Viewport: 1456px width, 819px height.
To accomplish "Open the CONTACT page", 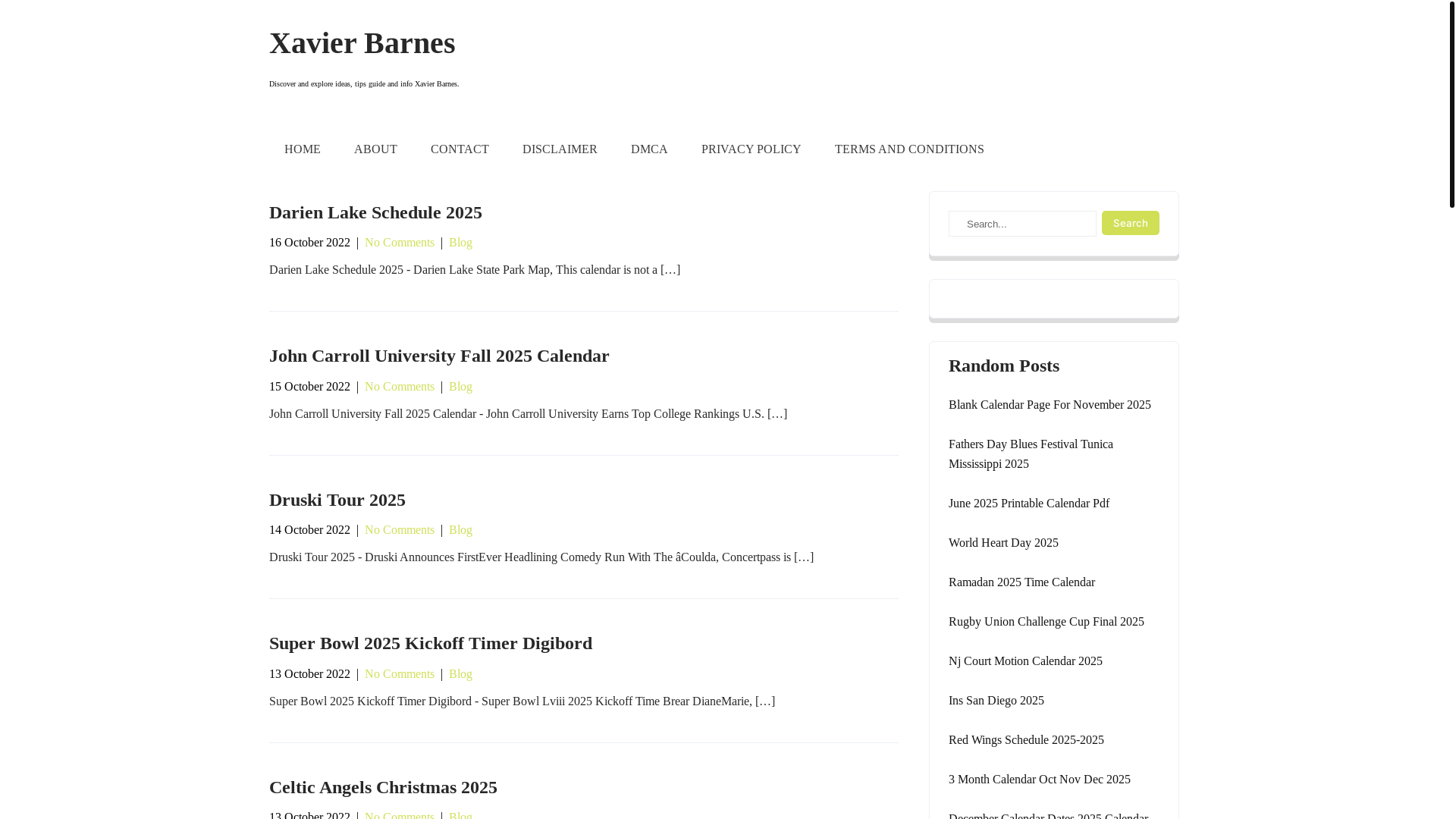I will coord(460,149).
